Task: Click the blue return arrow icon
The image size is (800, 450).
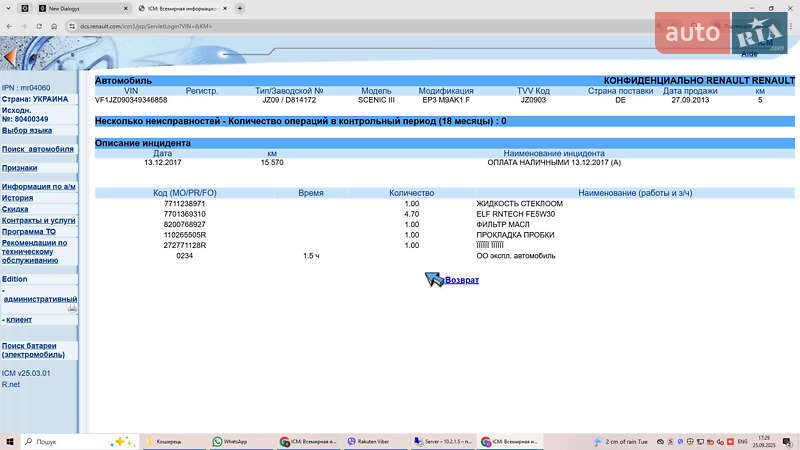Action: click(434, 280)
